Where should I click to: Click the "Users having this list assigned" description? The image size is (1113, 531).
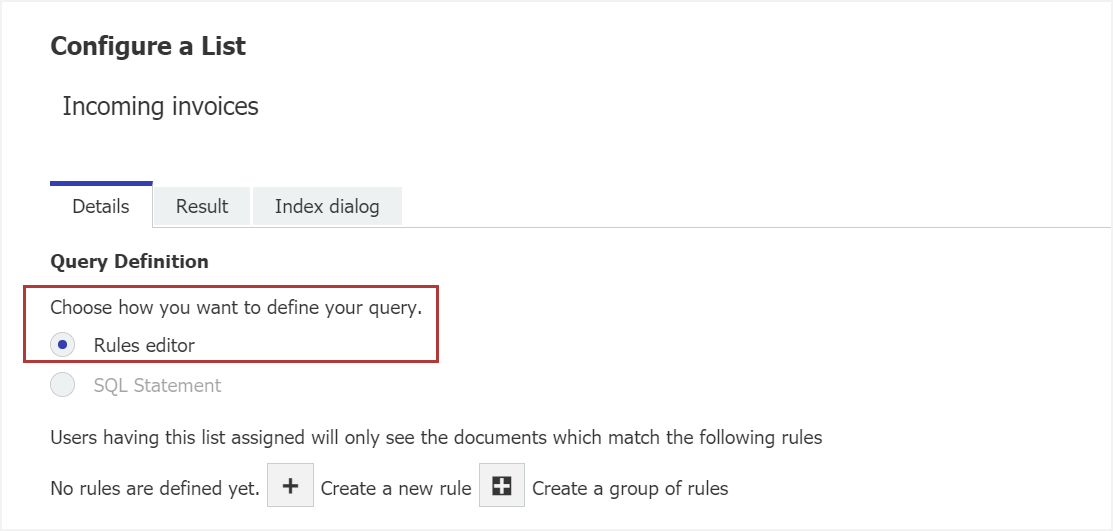coord(436,437)
